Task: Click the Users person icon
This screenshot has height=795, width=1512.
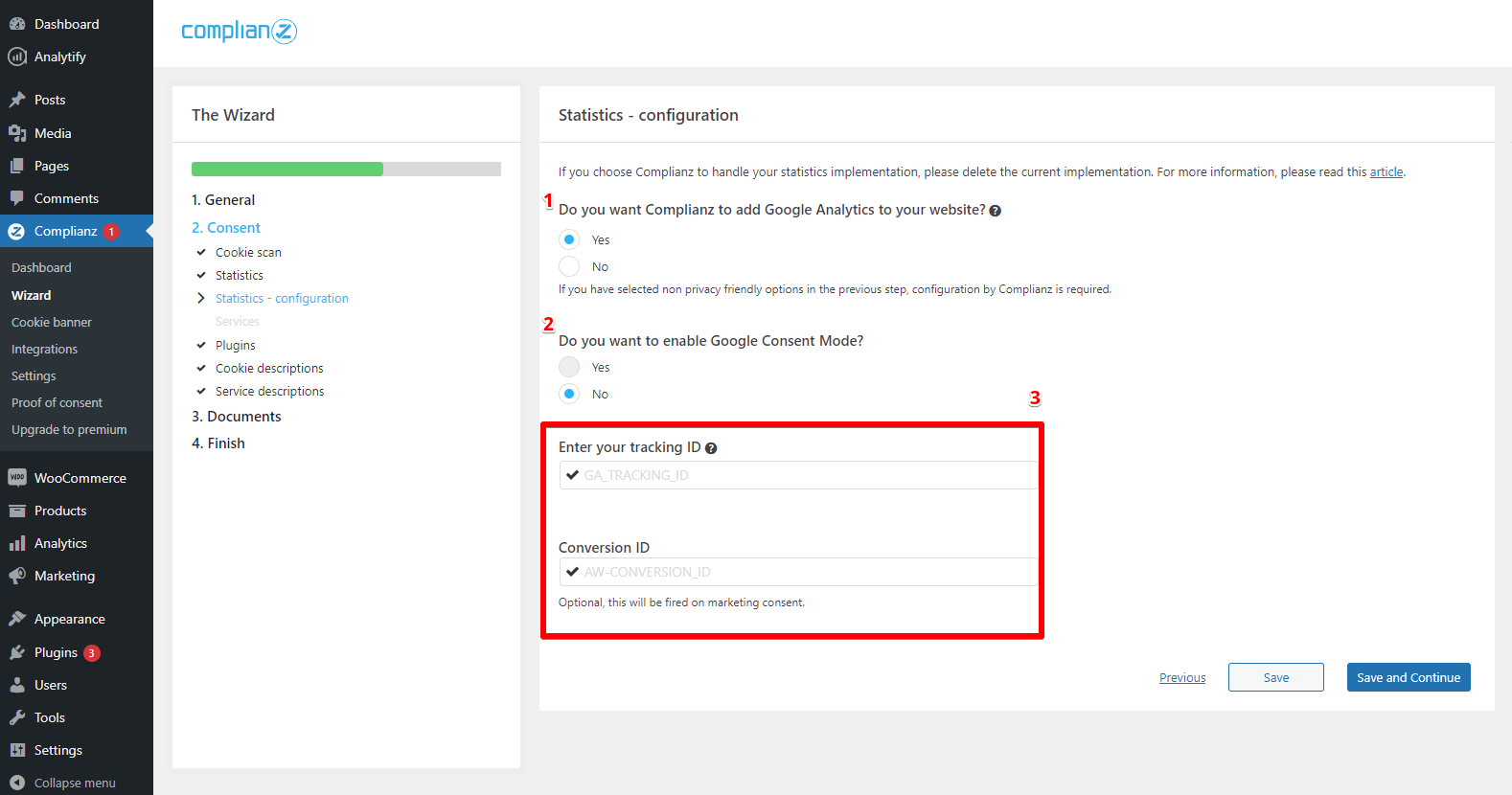Action: tap(17, 685)
